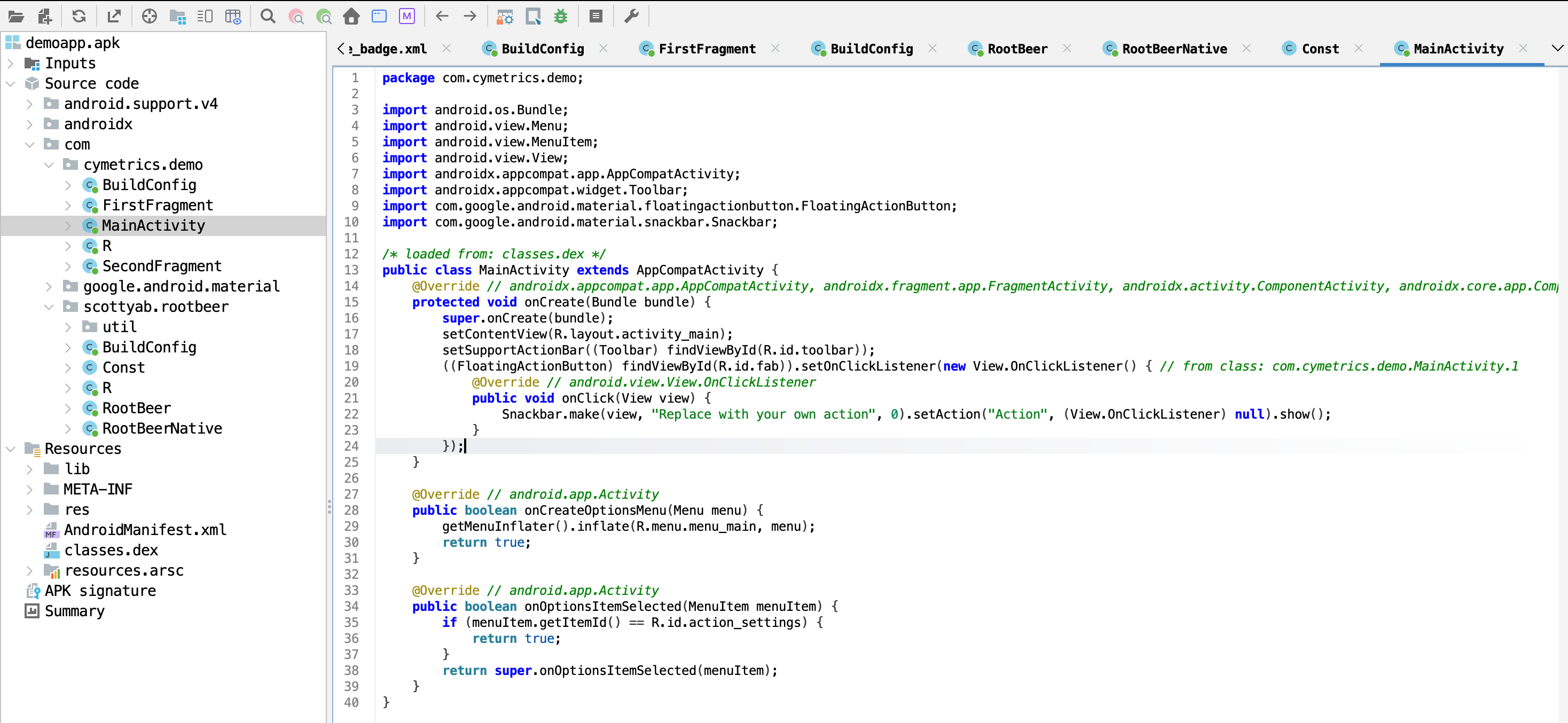Screen dimensions: 1568x723
Task: Collapse the Source code node
Action: click(10, 83)
